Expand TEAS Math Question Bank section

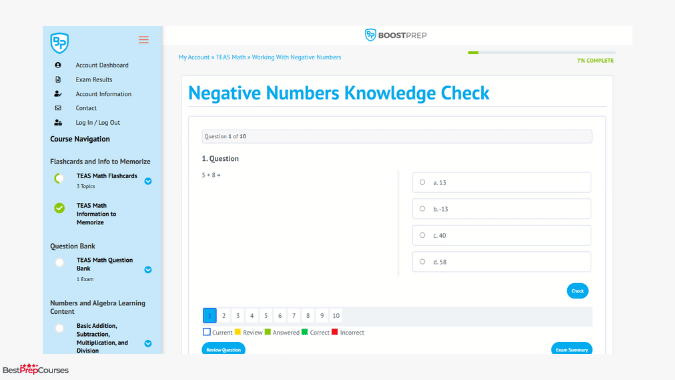148,270
